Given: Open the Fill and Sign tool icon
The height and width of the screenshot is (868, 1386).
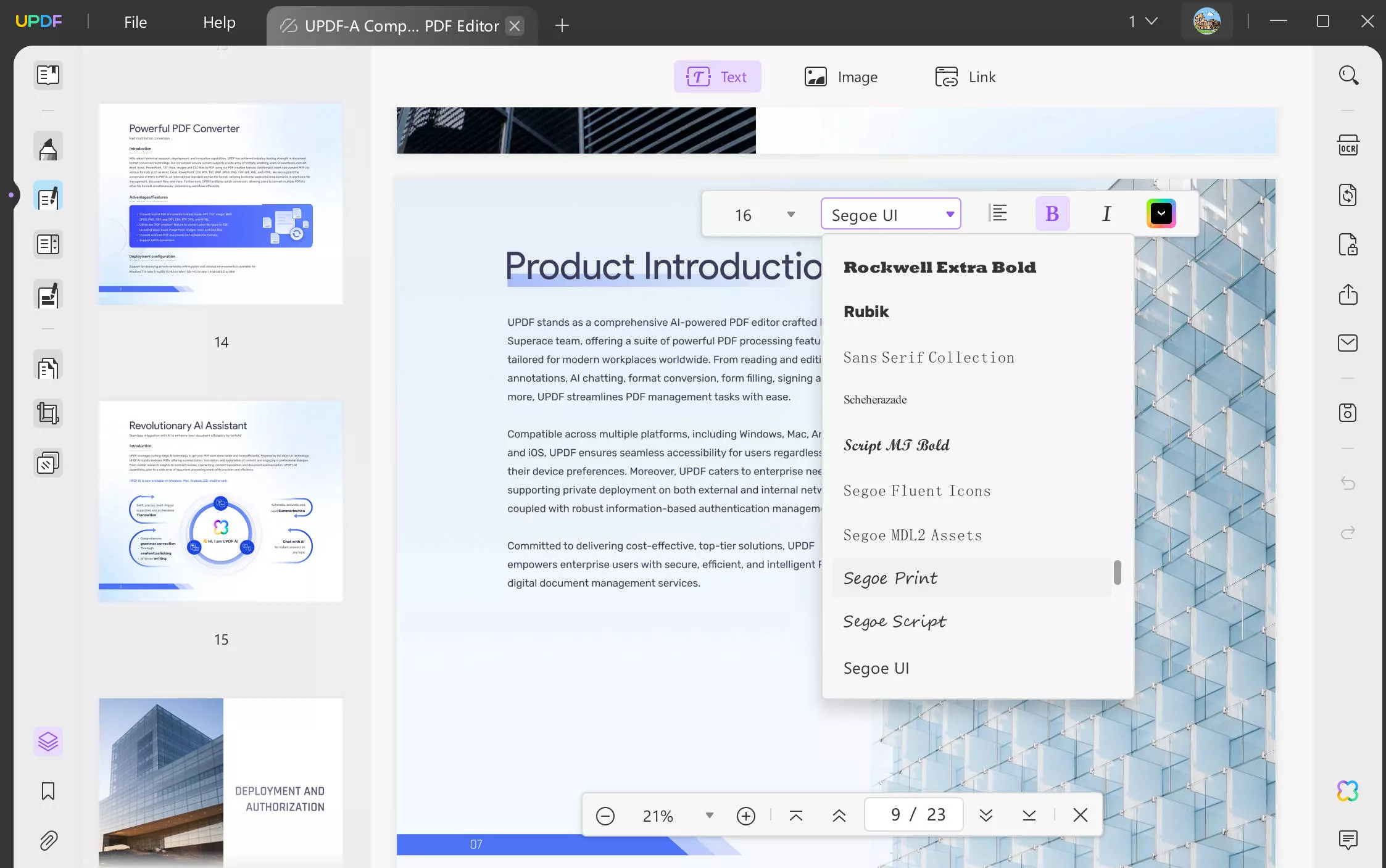Looking at the screenshot, I should click(x=48, y=295).
